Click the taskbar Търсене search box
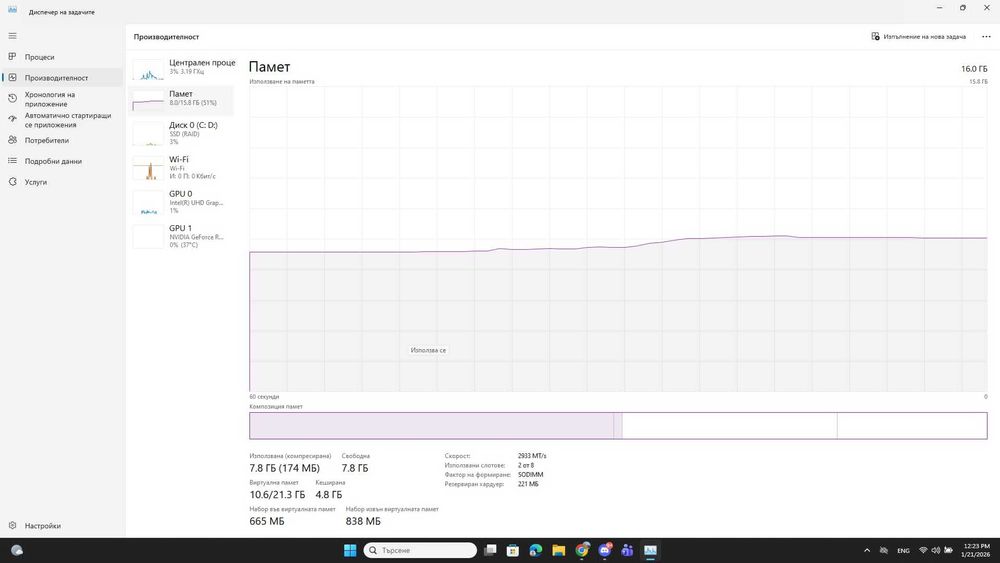The image size is (1000, 563). click(x=420, y=550)
